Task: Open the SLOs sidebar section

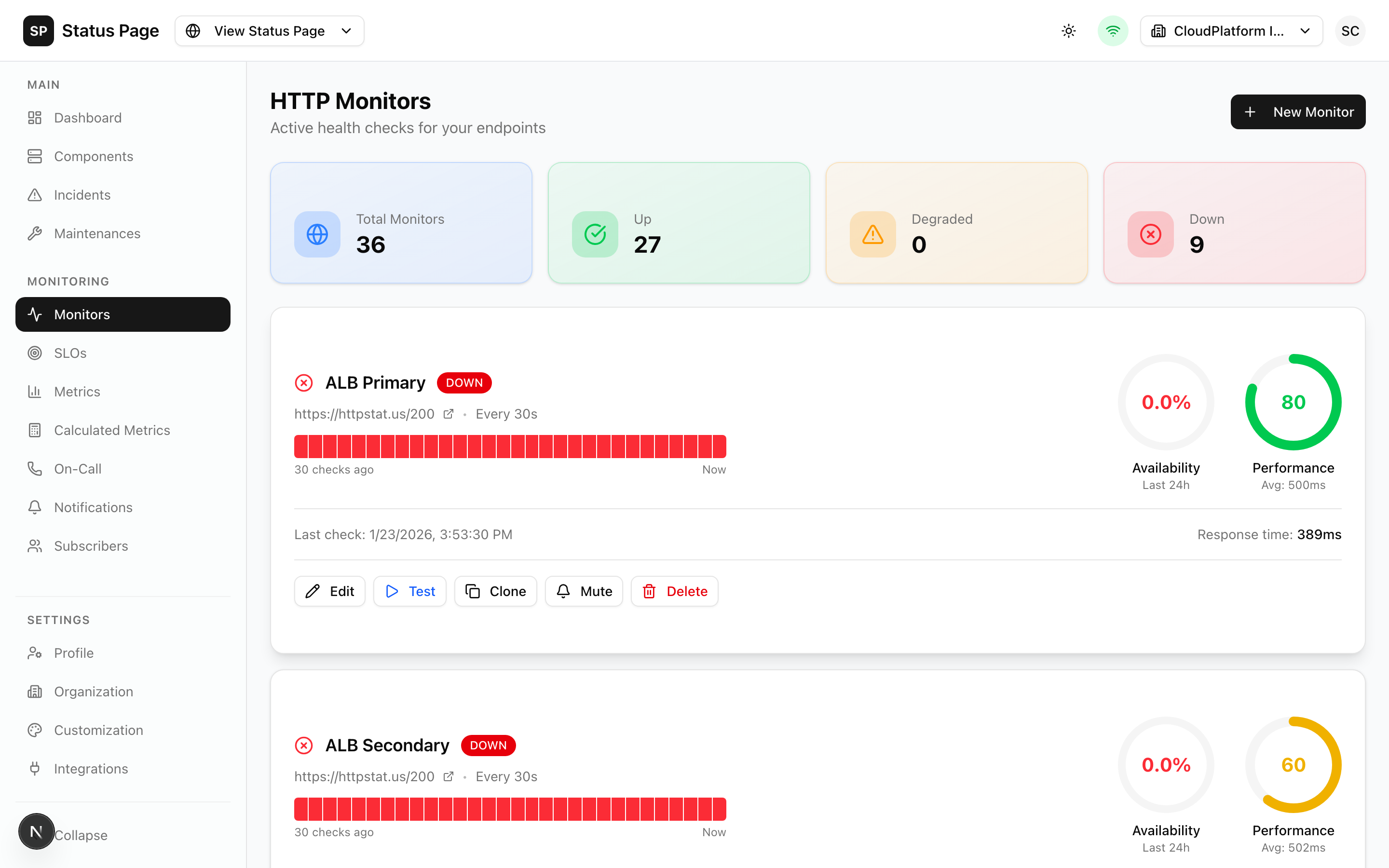Action: pos(70,353)
